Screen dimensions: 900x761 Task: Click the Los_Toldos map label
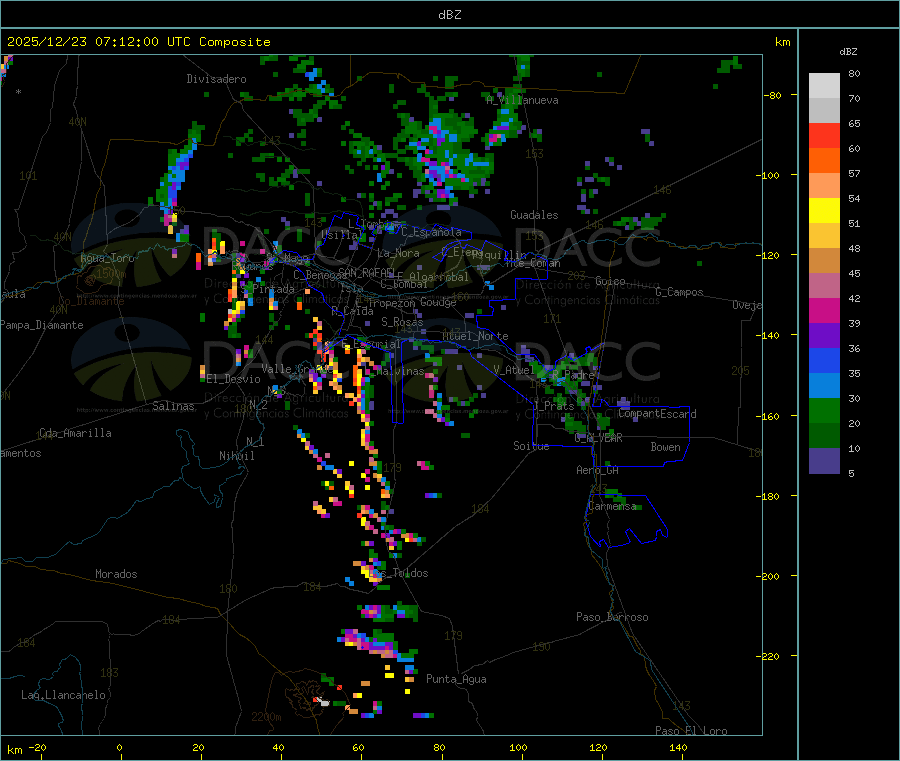coord(401,573)
